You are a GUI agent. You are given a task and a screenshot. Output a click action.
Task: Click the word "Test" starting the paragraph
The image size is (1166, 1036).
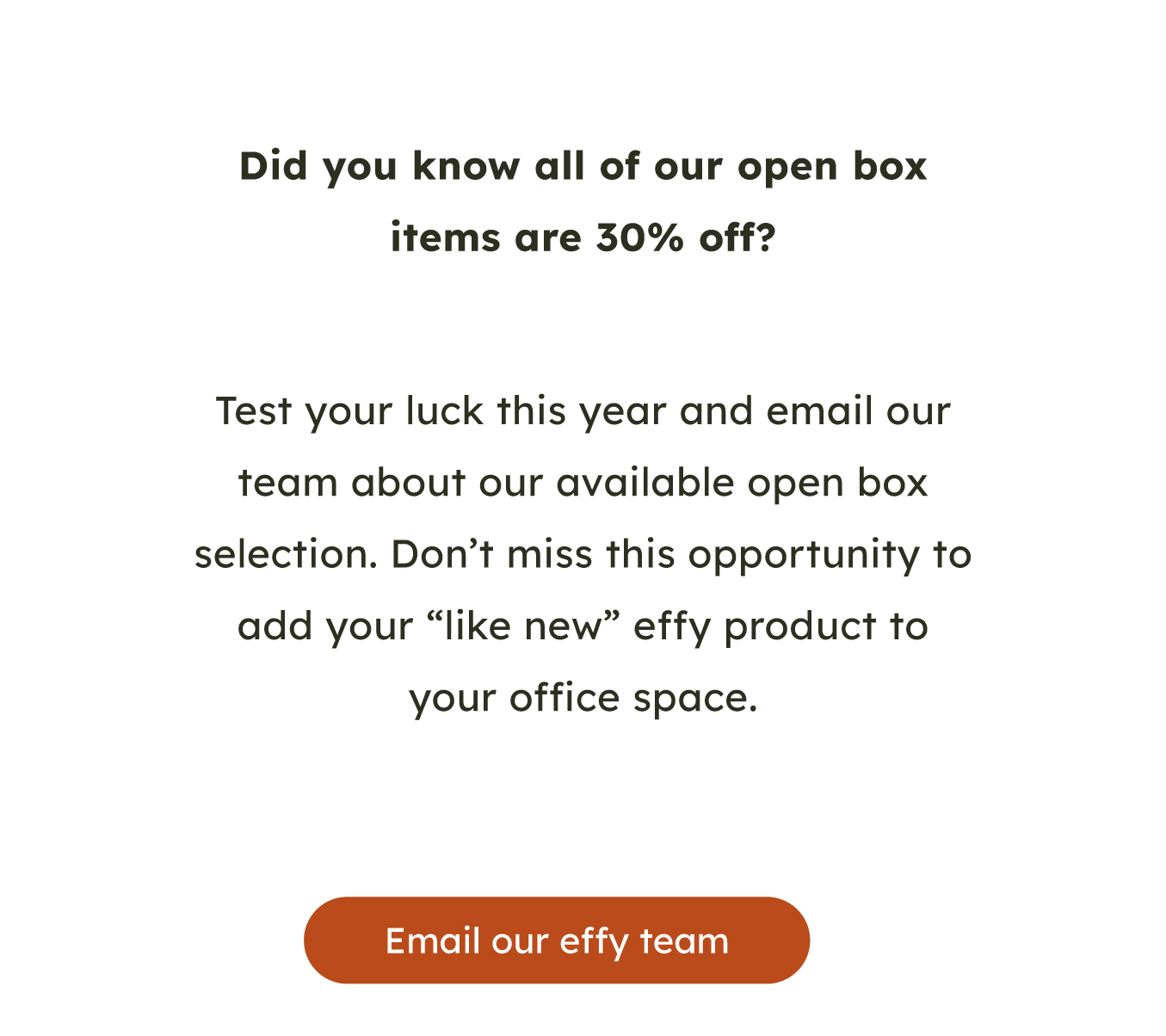coord(254,411)
